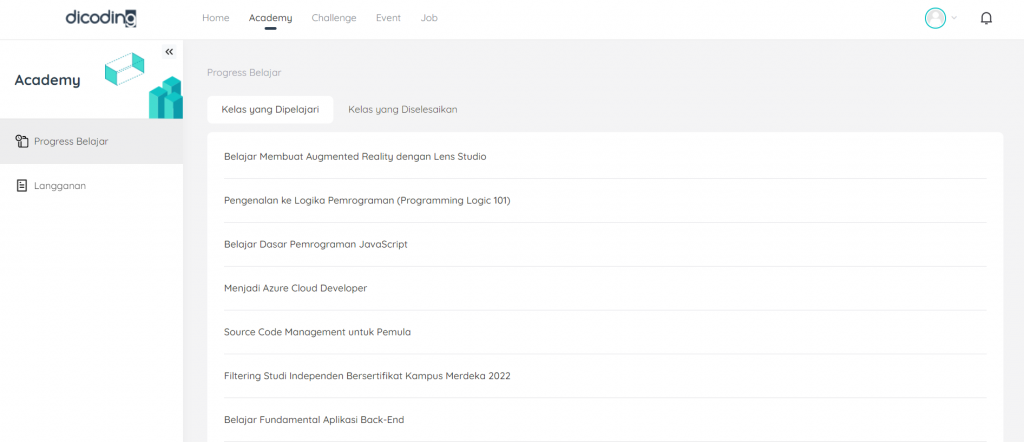Viewport: 1024px width, 442px height.
Task: Expand the profile dropdown arrow
Action: pyautogui.click(x=954, y=18)
